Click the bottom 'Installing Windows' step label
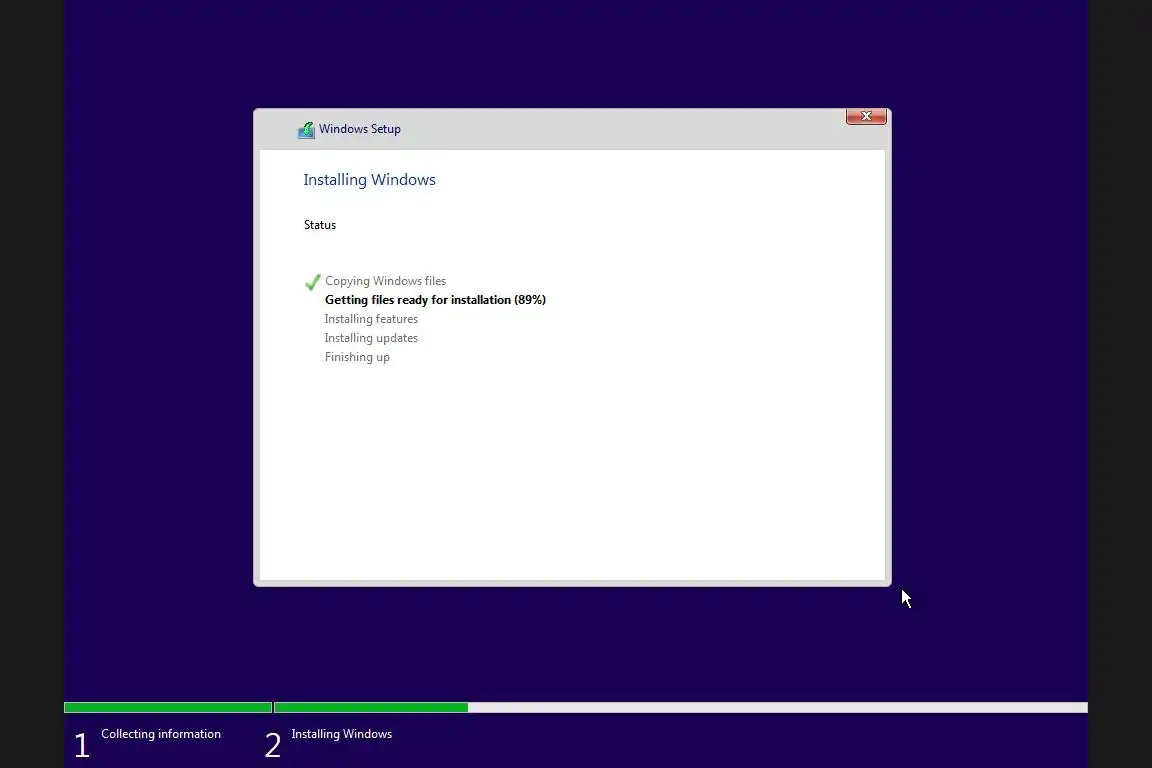This screenshot has height=768, width=1152. coord(342,733)
